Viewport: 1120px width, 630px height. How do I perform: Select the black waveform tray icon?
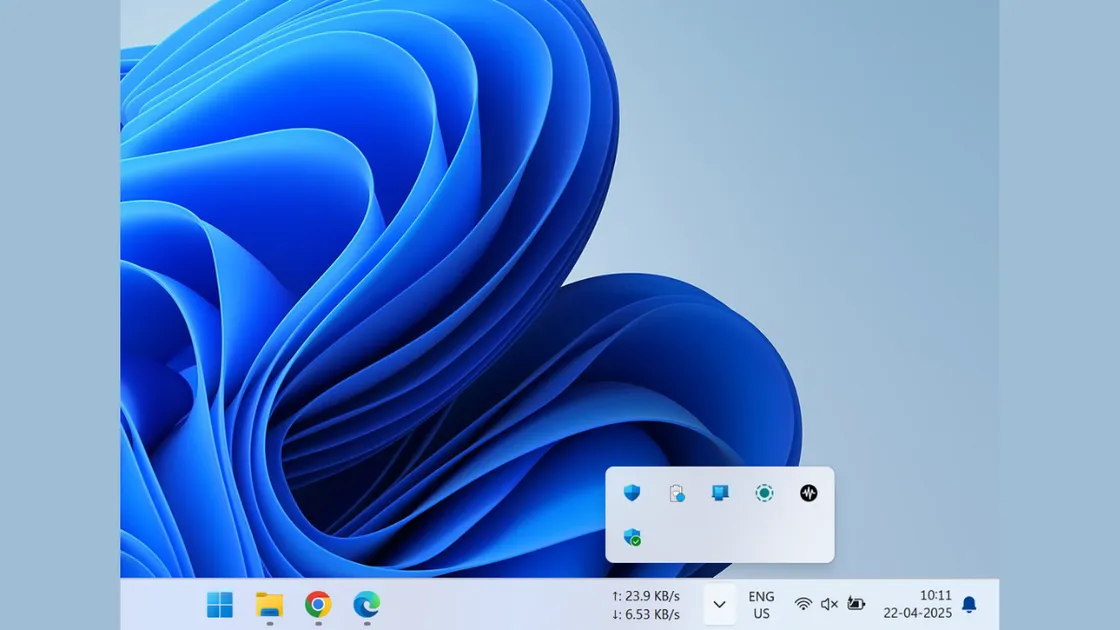808,493
